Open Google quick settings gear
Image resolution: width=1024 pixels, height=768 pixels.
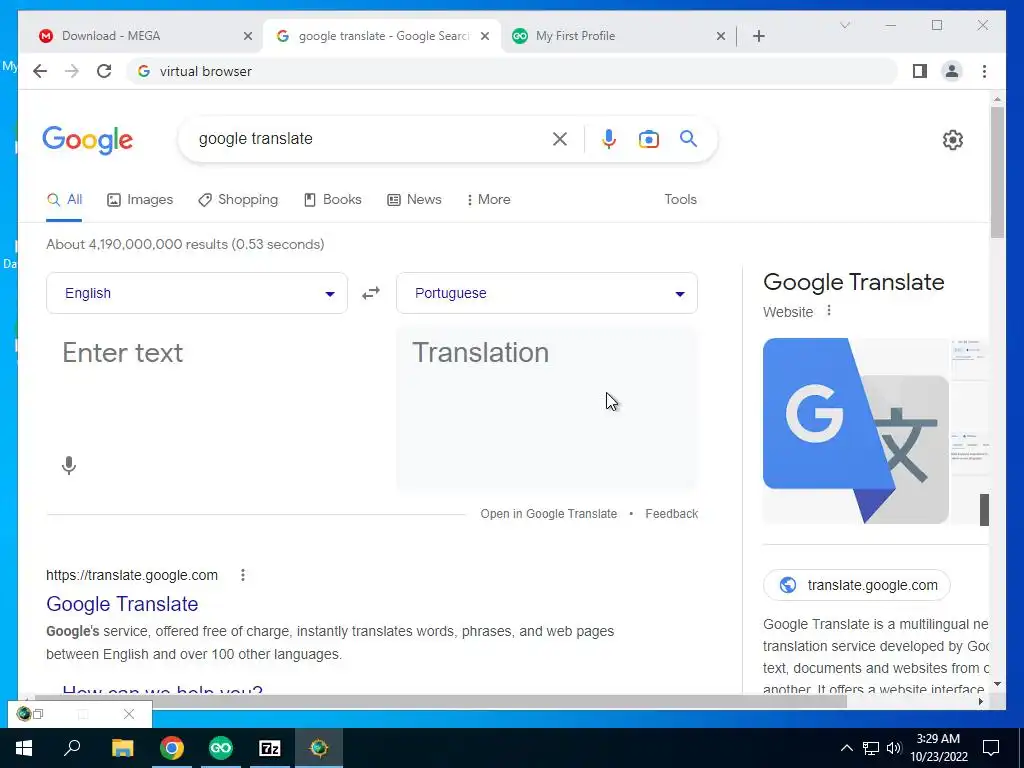953,140
